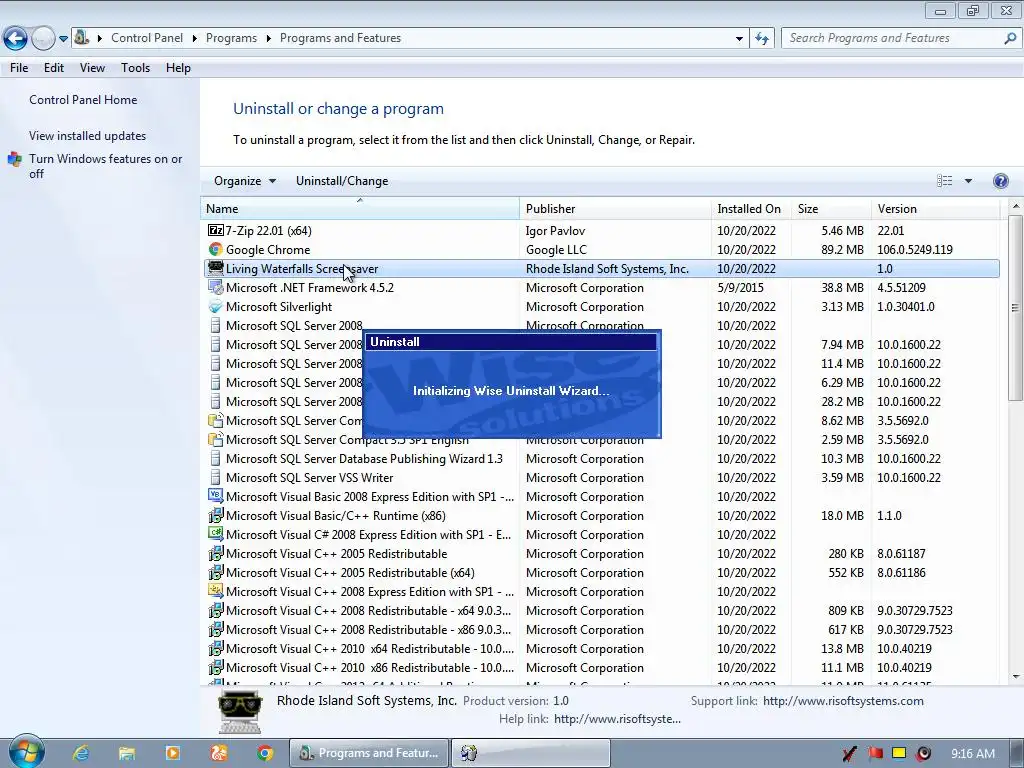Viewport: 1024px width, 768px height.
Task: Click the Refresh button beside address bar
Action: [761, 39]
